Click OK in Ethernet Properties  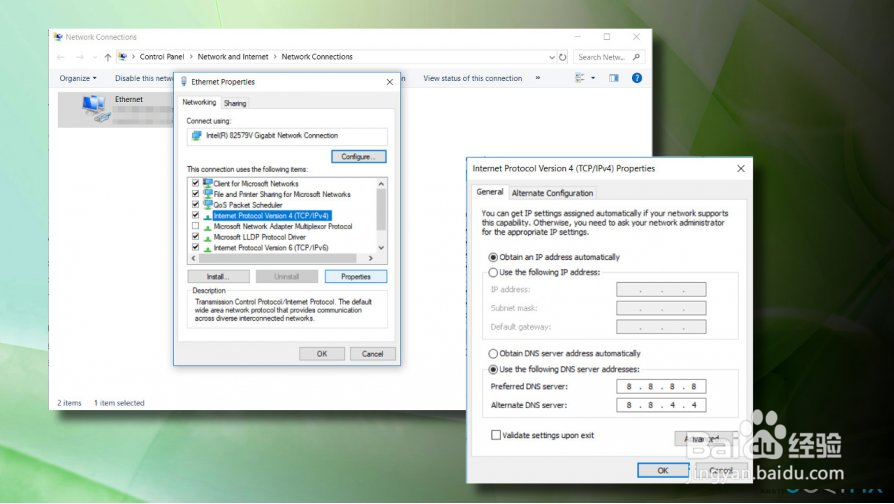click(322, 354)
